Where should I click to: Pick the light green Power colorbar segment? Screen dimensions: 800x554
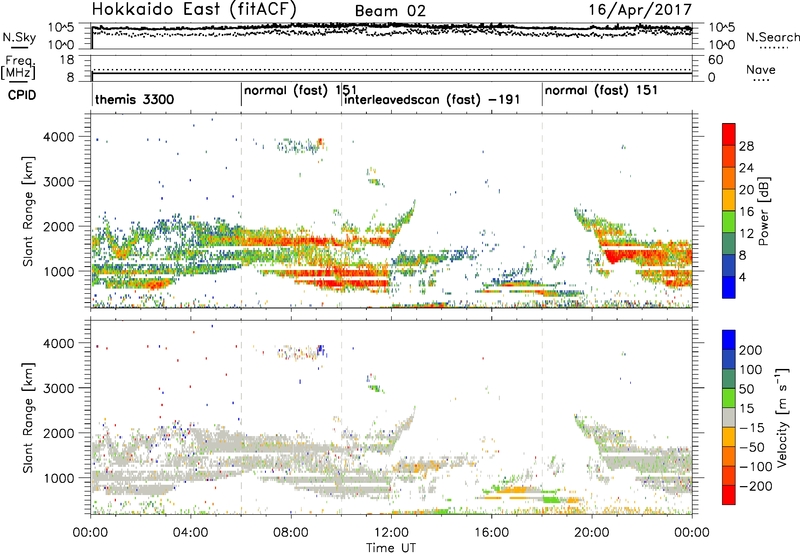729,221
